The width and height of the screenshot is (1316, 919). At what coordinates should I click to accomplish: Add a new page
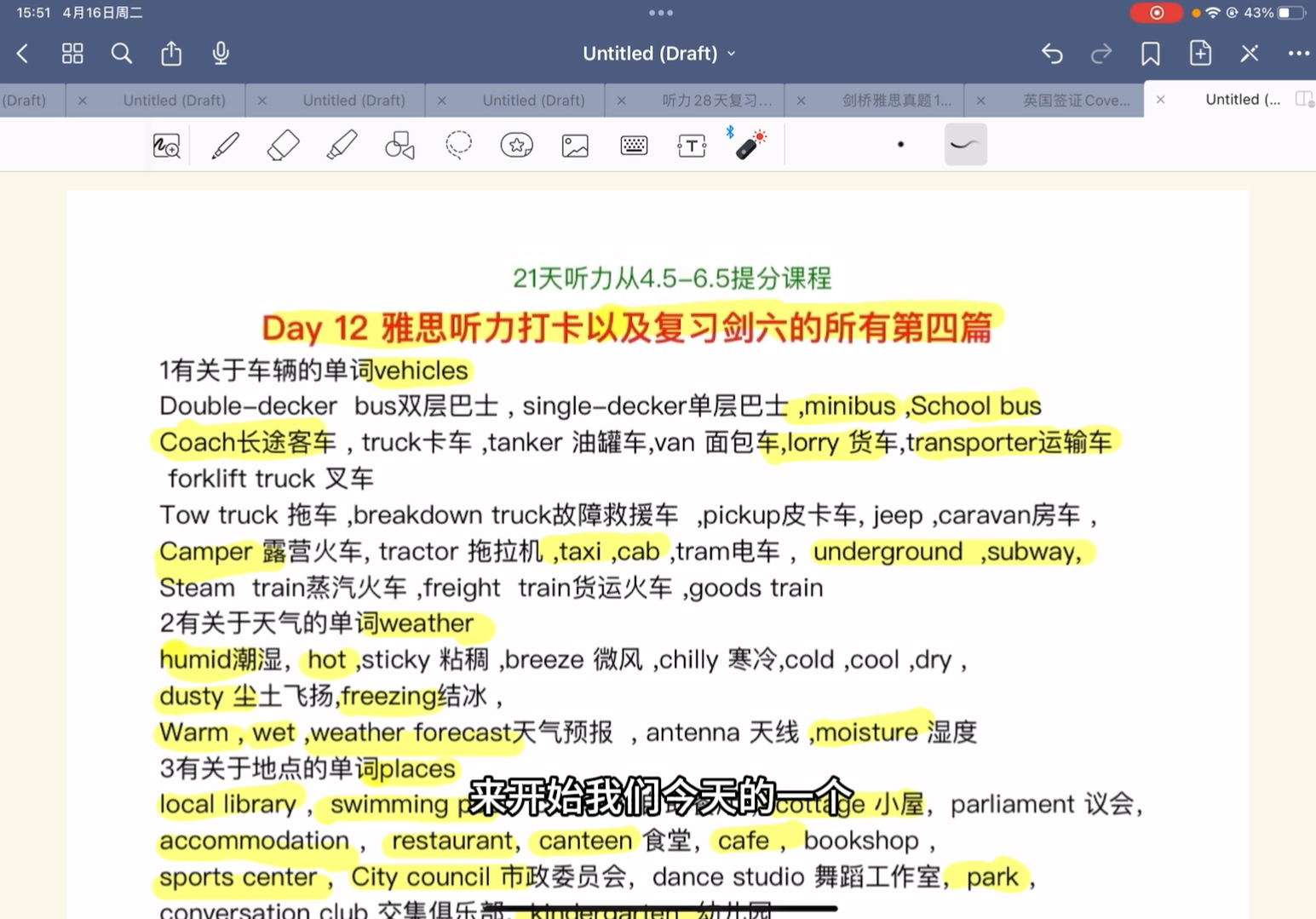point(1200,53)
